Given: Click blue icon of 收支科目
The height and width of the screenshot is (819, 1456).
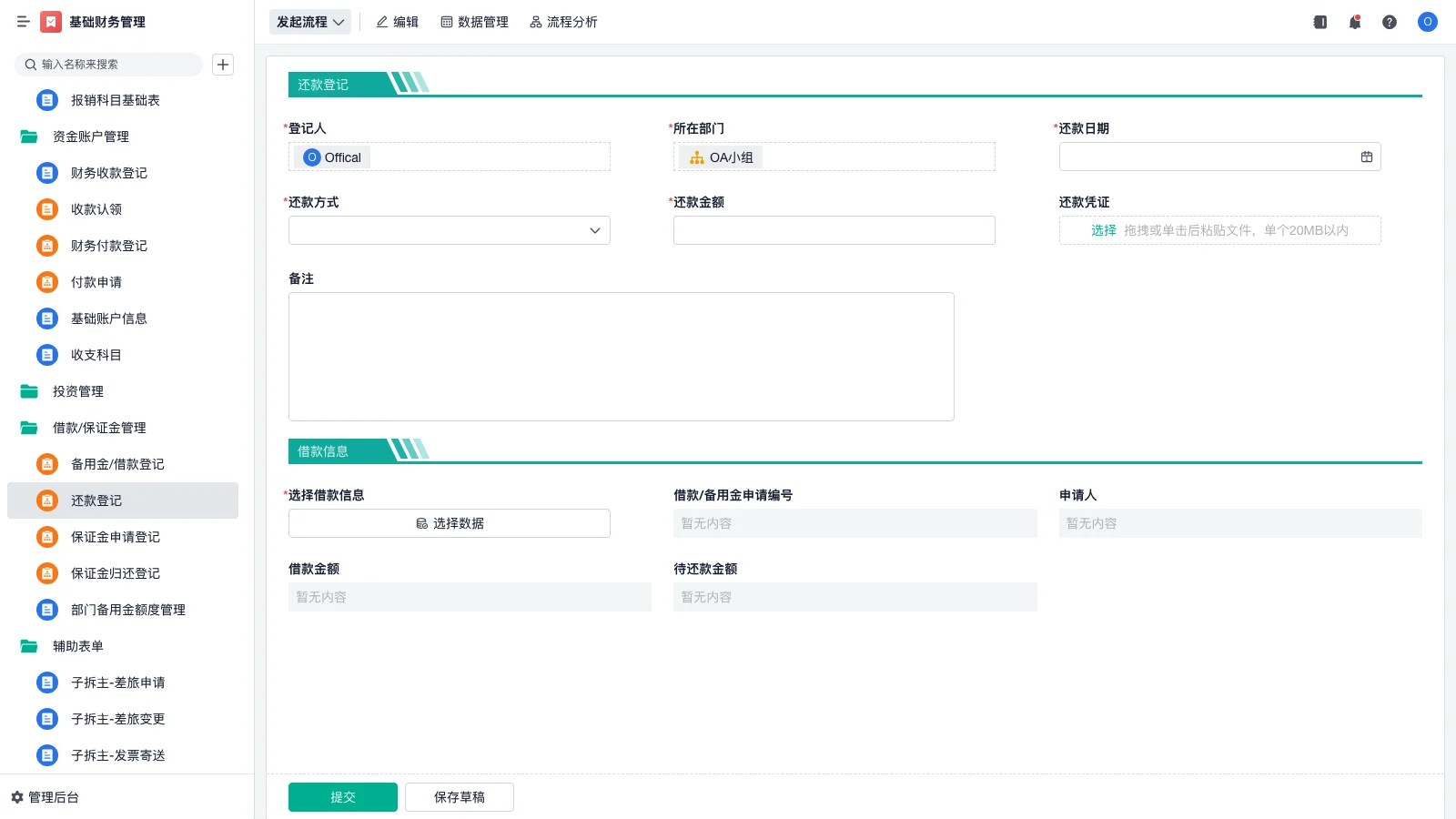Looking at the screenshot, I should tap(47, 355).
